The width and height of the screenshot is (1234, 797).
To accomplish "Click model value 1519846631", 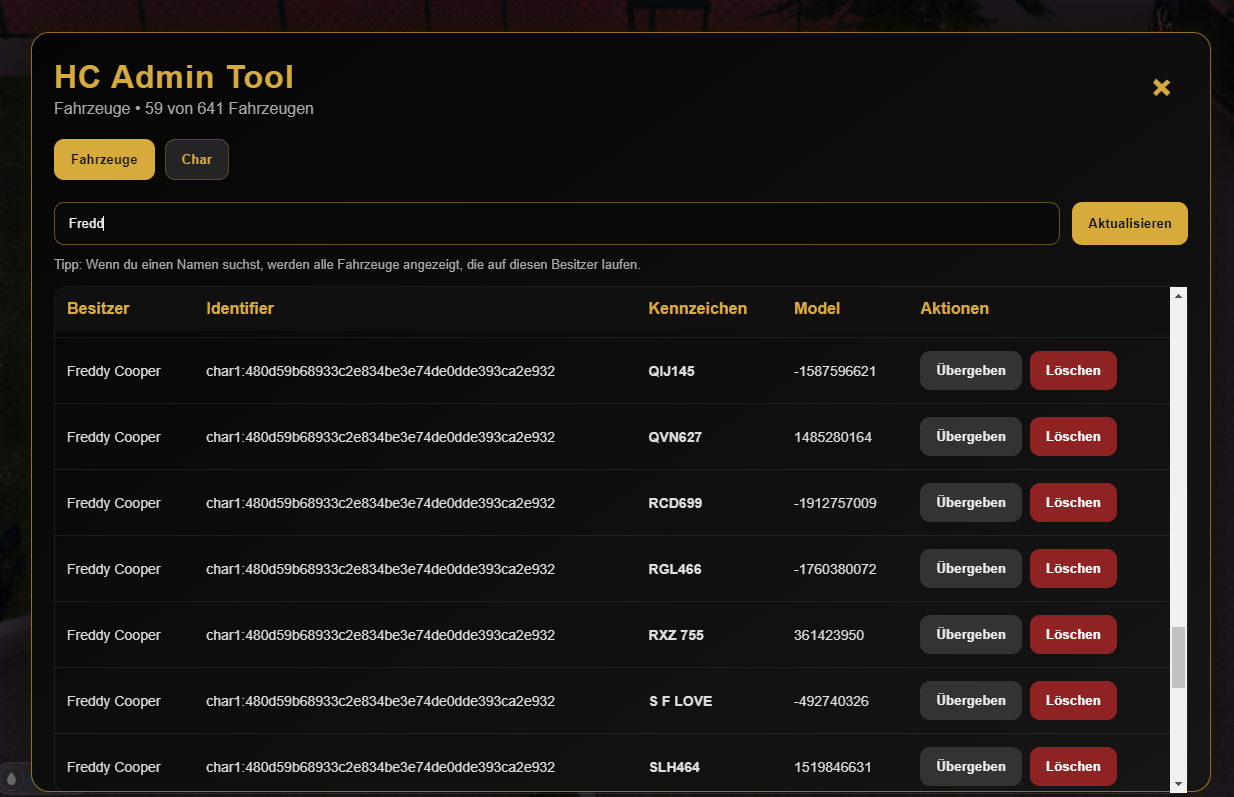I will 833,767.
